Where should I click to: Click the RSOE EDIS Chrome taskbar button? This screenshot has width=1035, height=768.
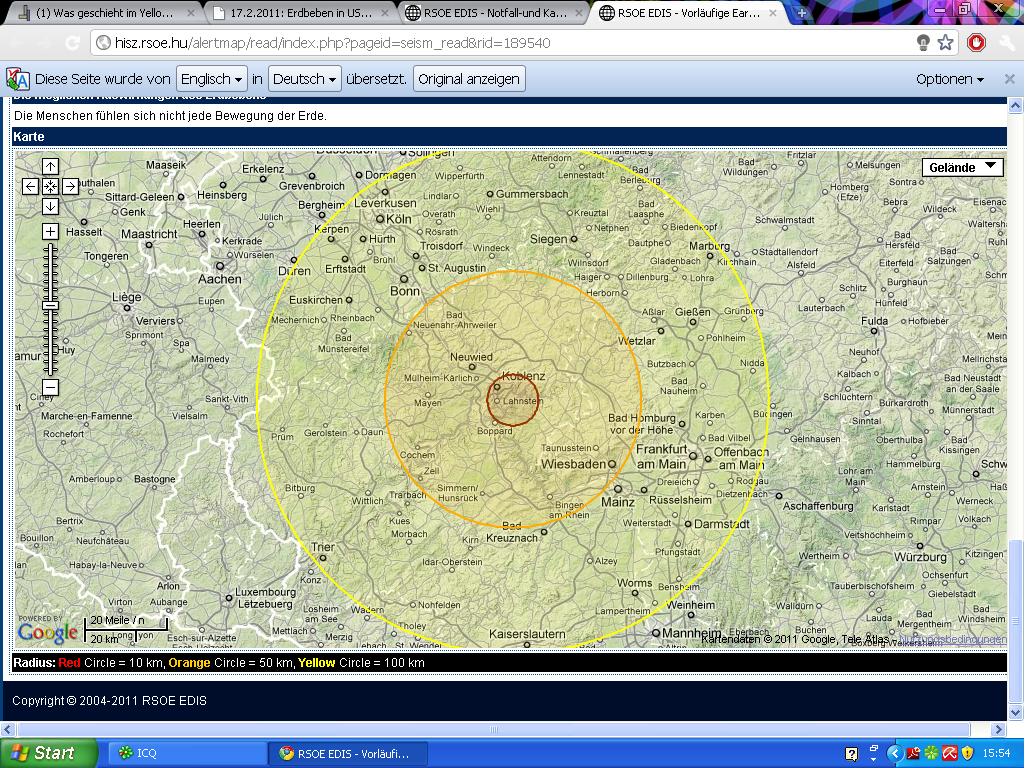[349, 753]
